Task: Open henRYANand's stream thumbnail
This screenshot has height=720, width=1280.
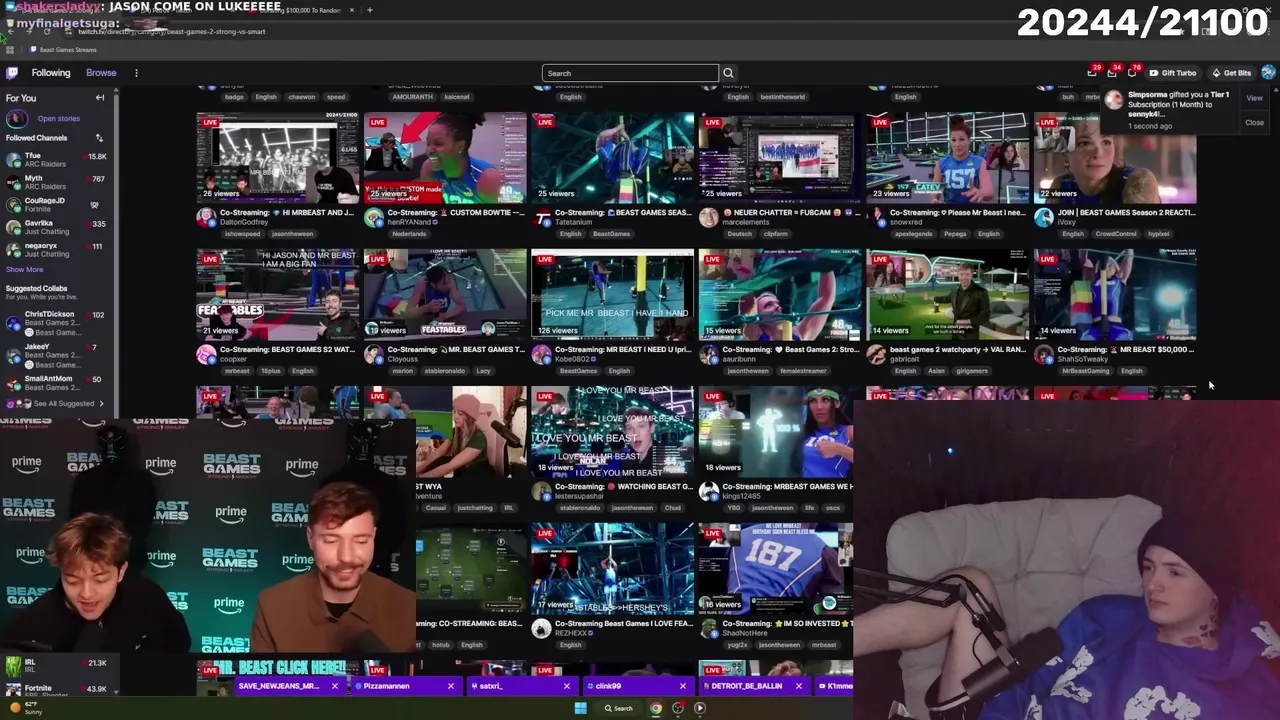Action: 445,158
